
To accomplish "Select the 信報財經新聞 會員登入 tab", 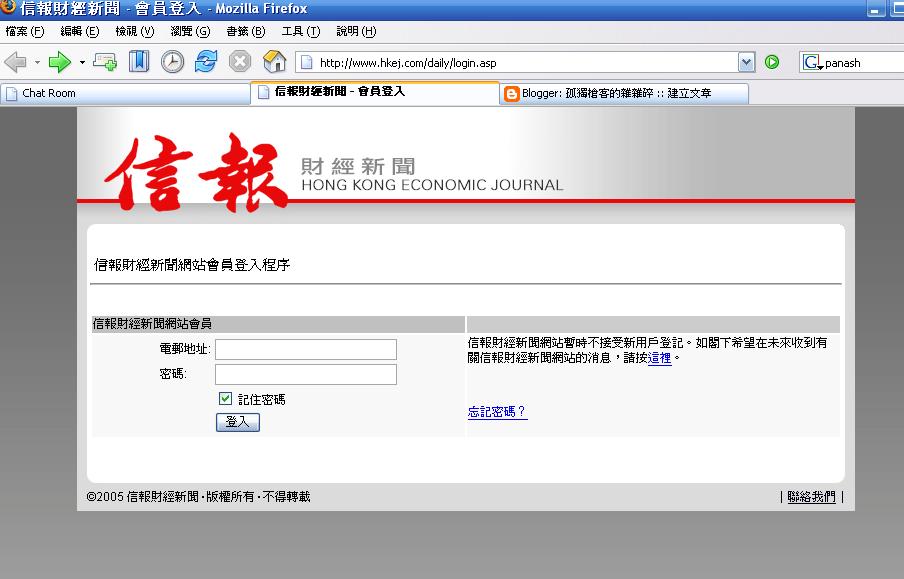I will pyautogui.click(x=375, y=92).
